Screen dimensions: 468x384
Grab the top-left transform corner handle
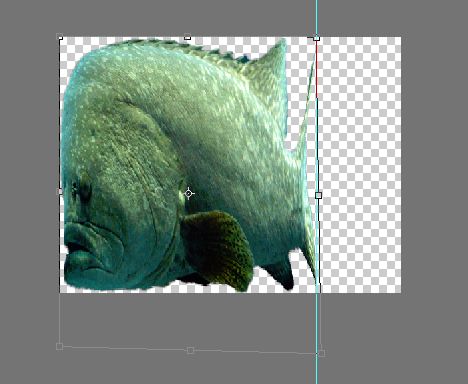click(60, 36)
